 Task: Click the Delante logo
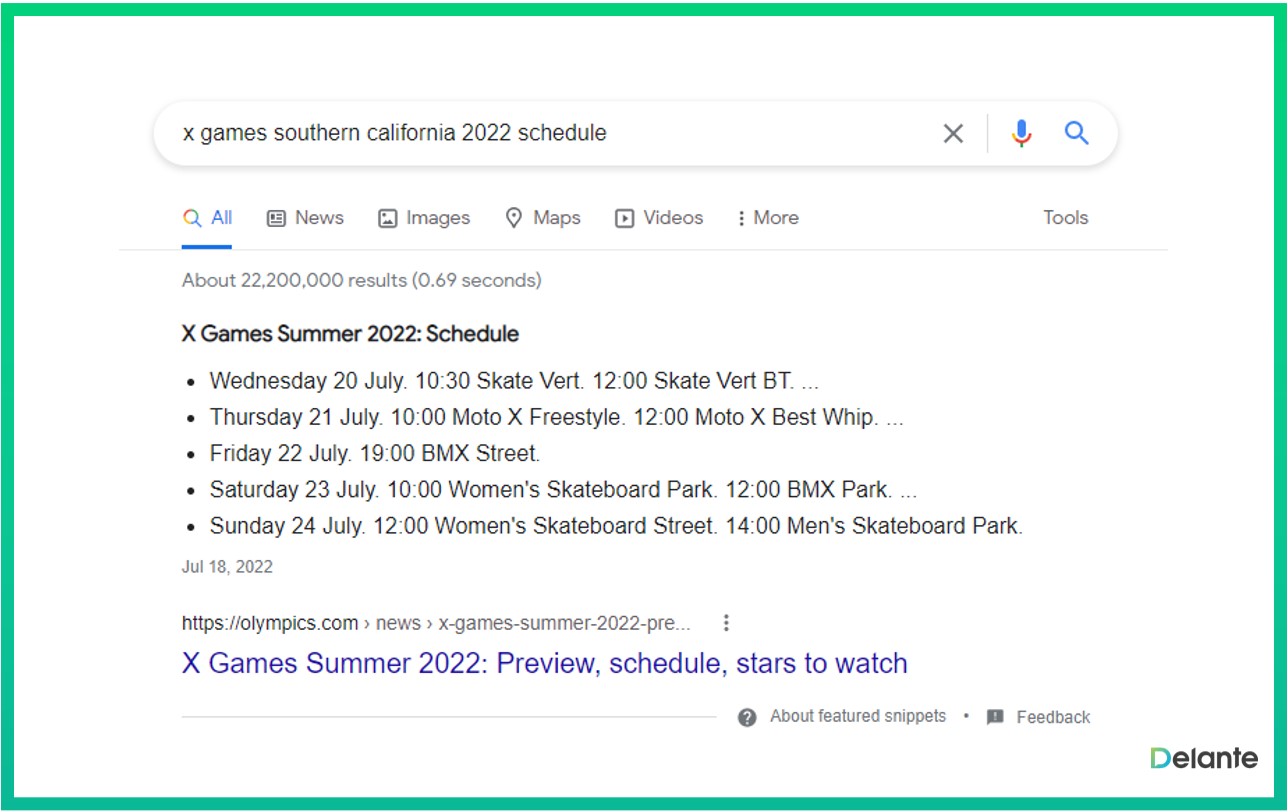point(1204,758)
